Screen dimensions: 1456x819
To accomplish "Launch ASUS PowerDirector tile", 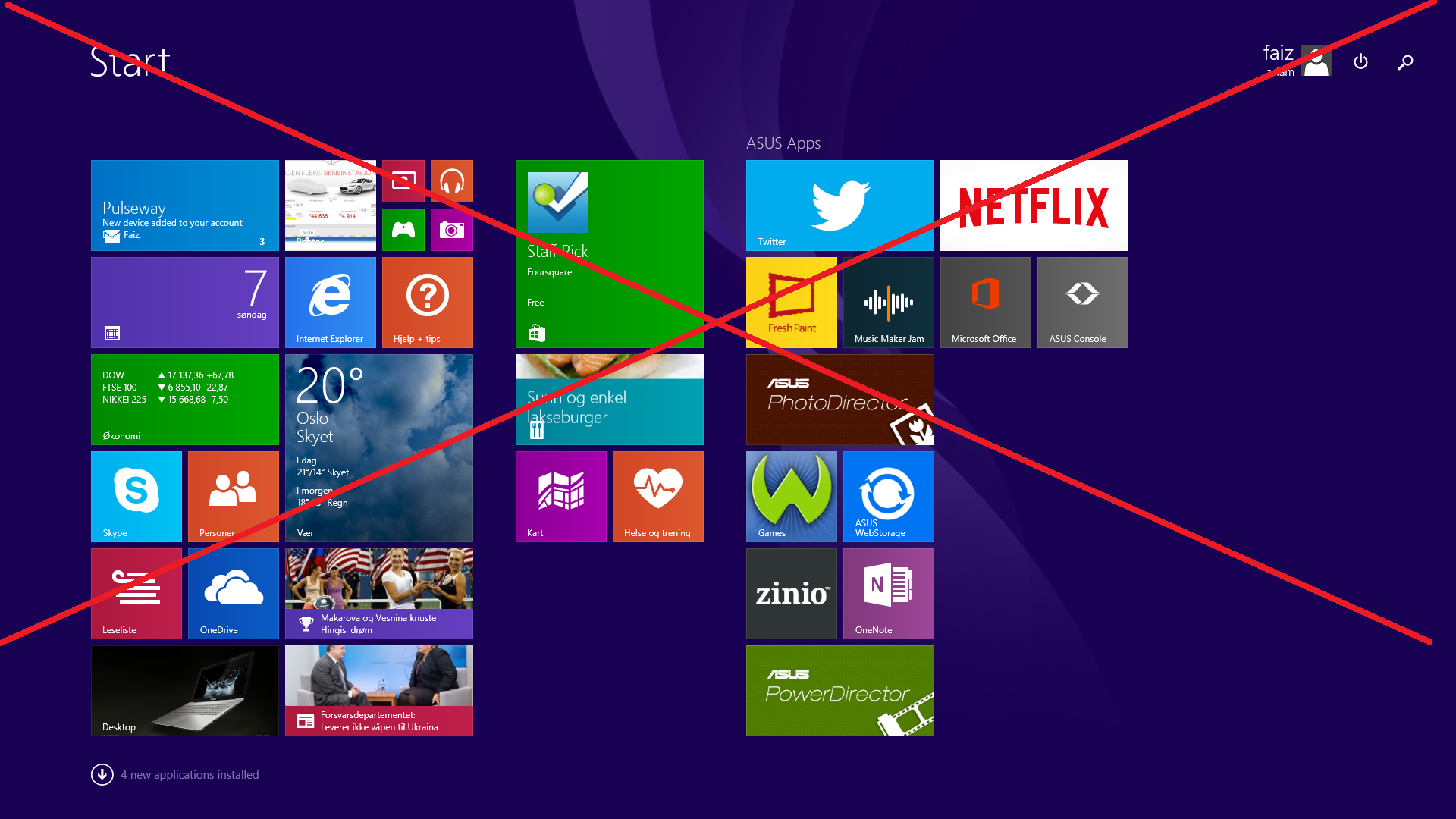I will click(840, 691).
